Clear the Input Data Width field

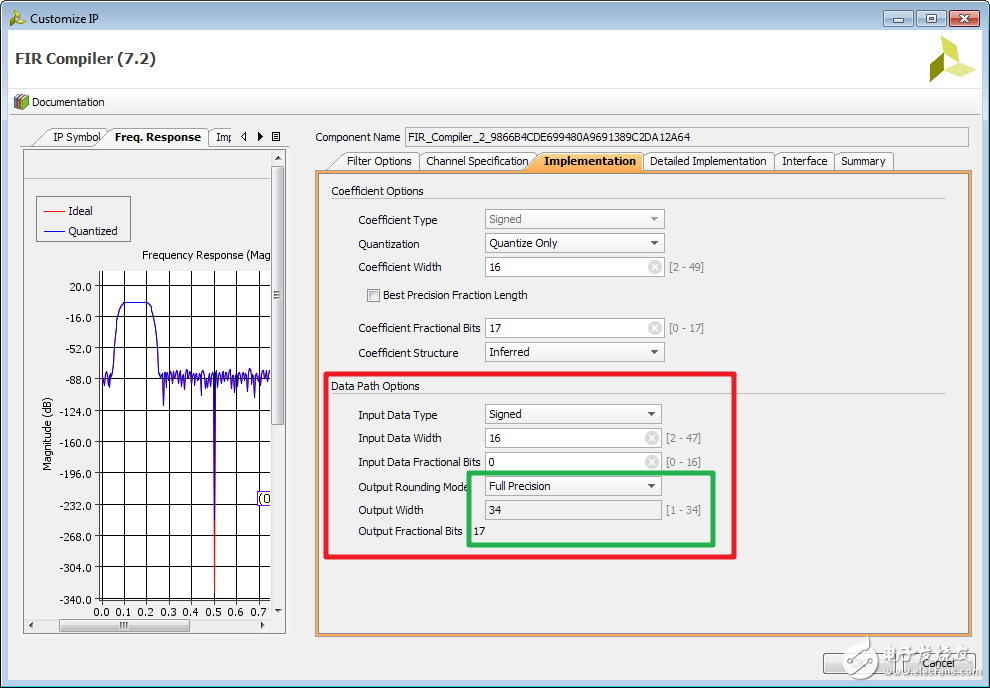click(652, 438)
